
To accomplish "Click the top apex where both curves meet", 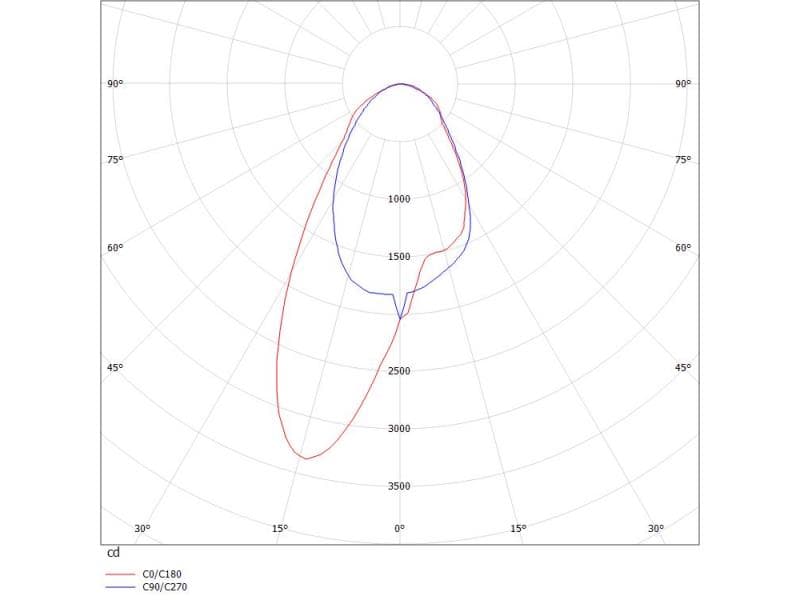I will click(x=400, y=84).
